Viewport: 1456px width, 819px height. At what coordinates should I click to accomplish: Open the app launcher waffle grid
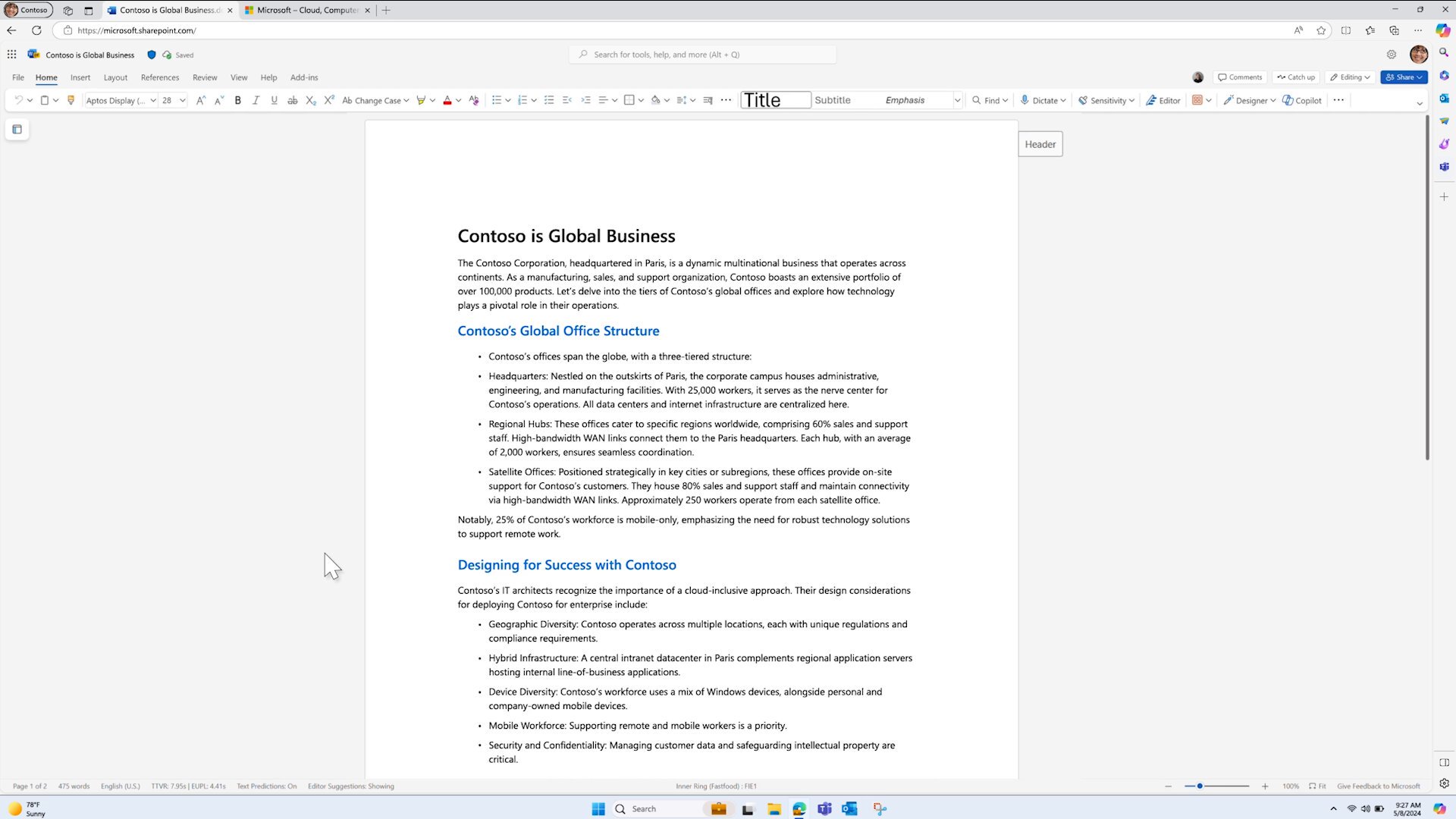coord(11,55)
